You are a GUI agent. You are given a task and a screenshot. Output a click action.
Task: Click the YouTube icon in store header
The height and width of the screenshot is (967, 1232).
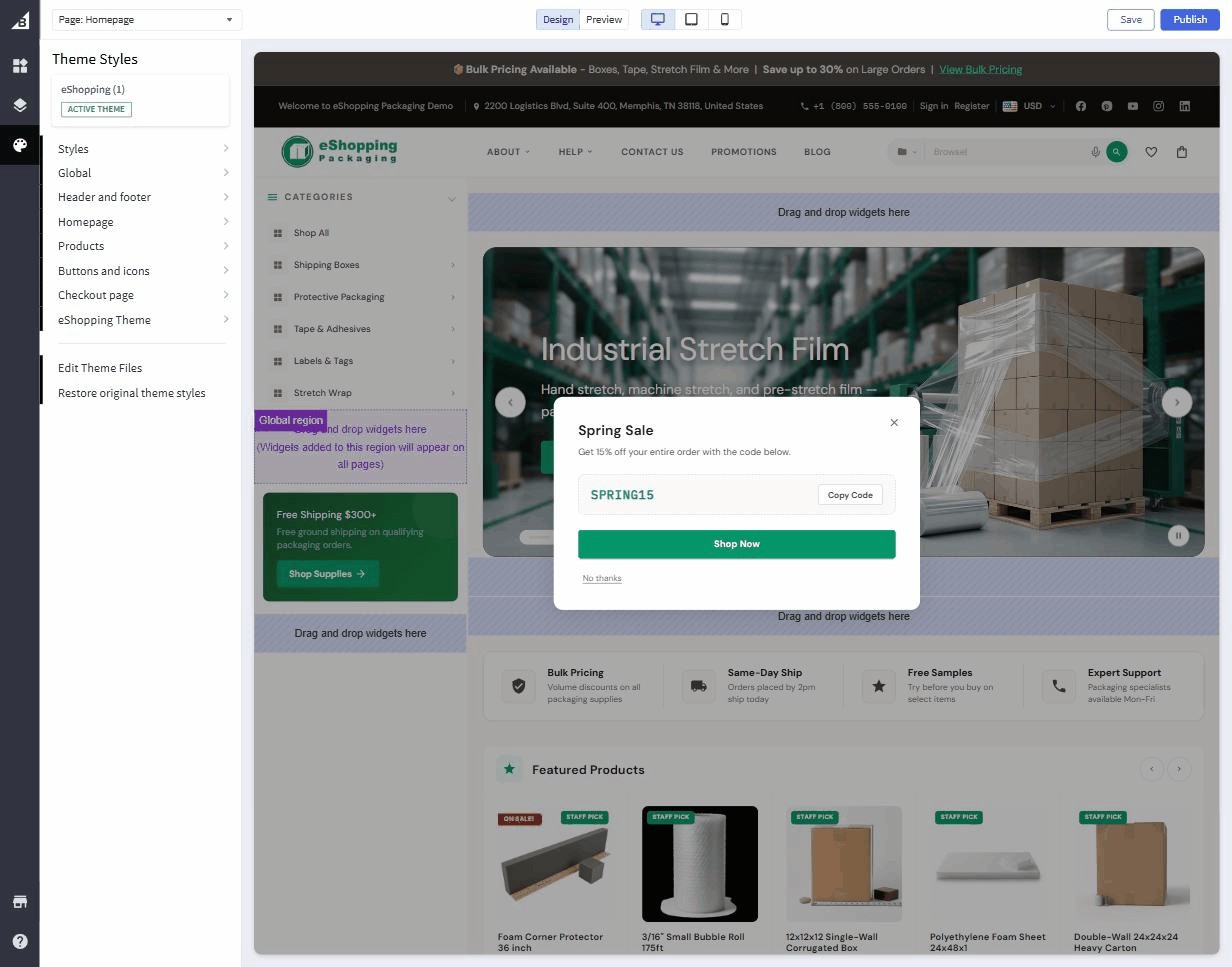coord(1132,106)
